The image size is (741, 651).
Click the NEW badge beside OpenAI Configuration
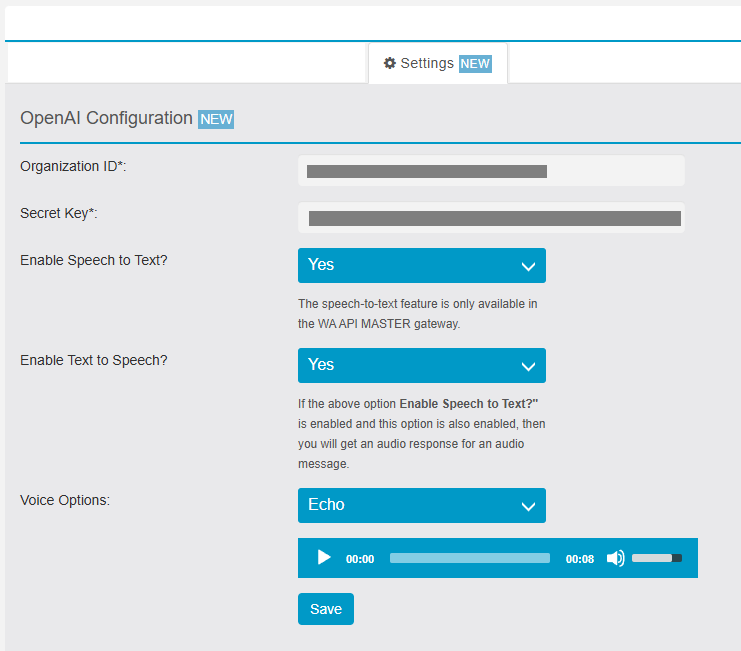(216, 119)
